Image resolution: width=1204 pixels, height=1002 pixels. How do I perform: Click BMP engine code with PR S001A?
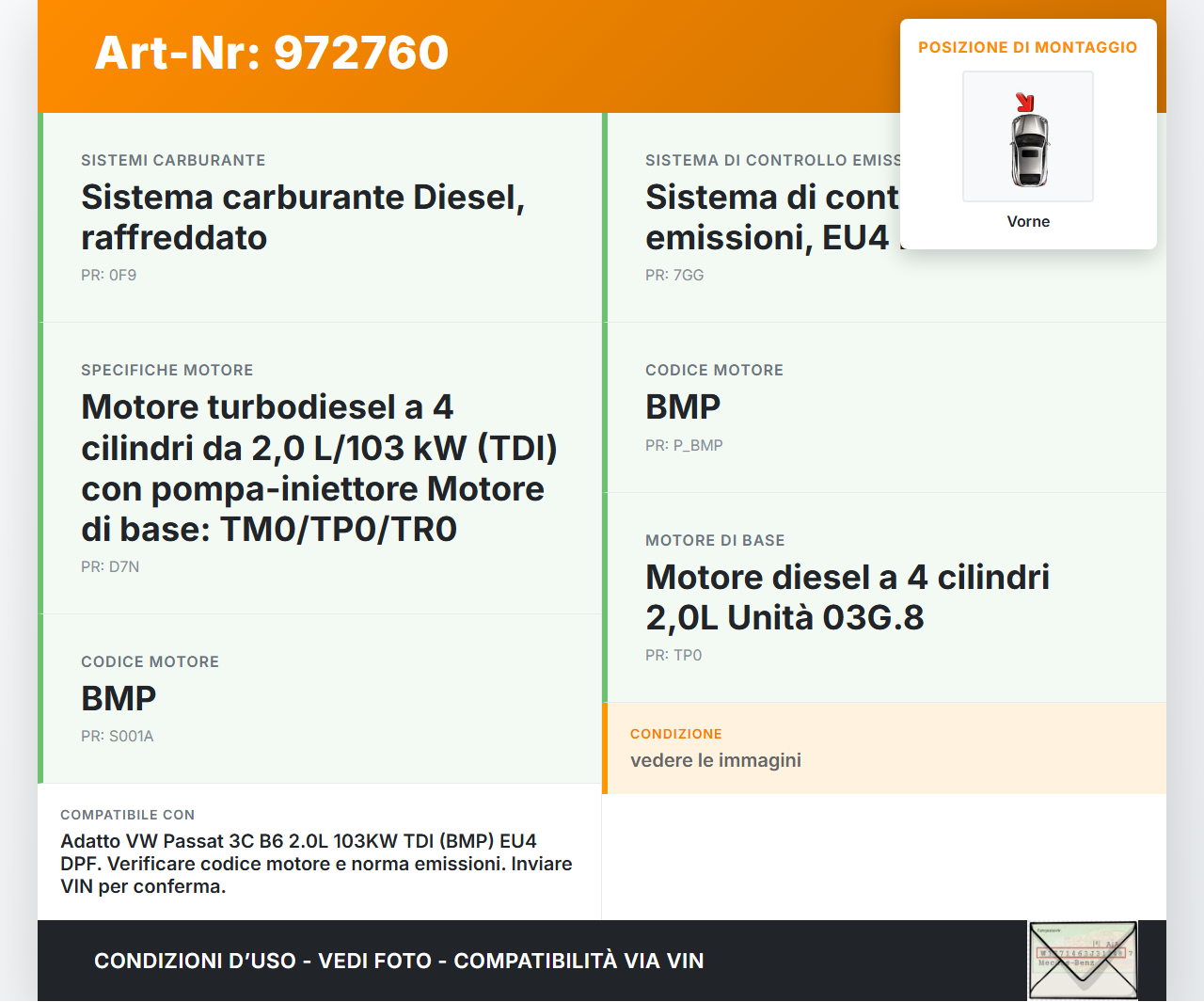pyautogui.click(x=119, y=699)
